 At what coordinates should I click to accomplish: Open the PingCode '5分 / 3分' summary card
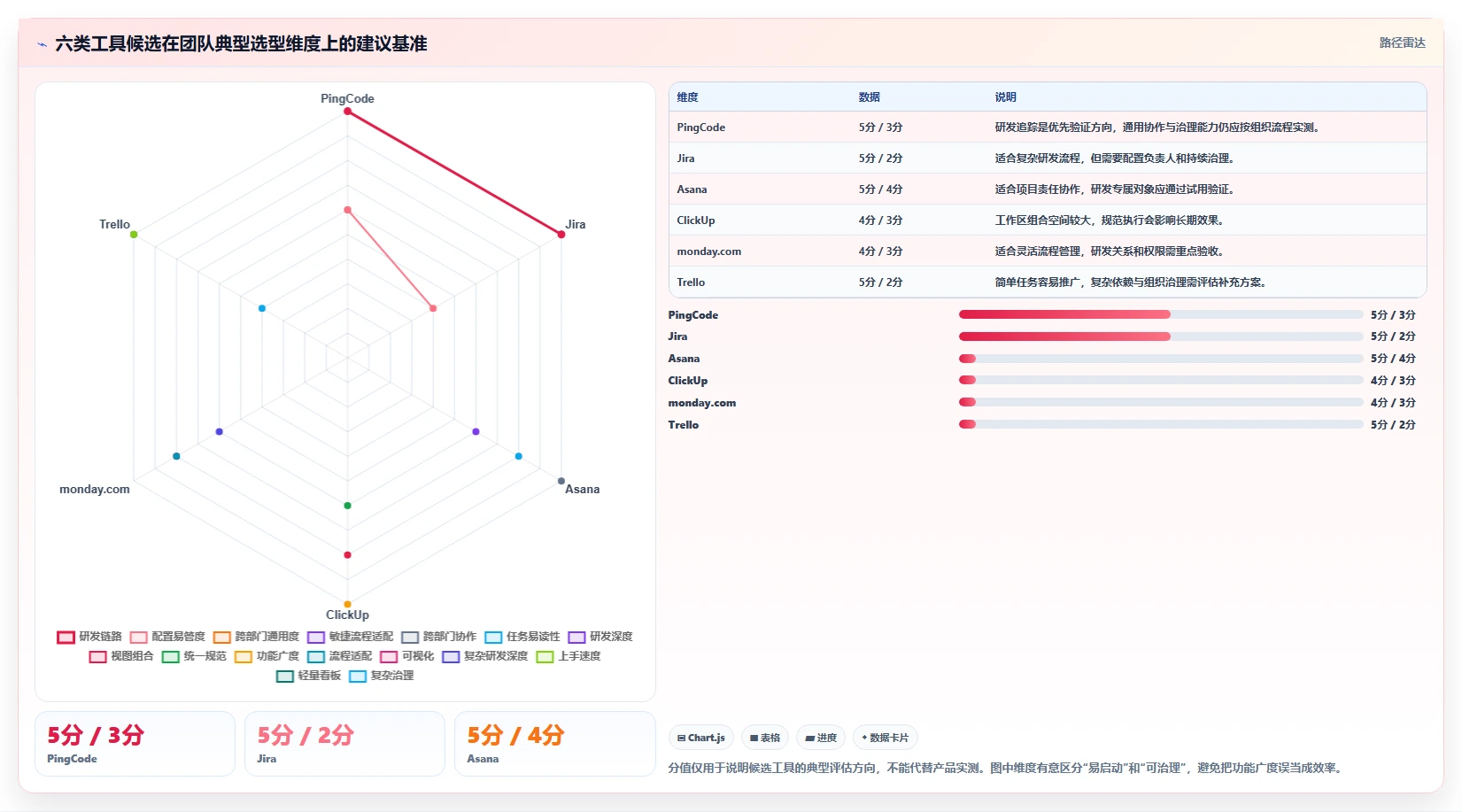135,744
